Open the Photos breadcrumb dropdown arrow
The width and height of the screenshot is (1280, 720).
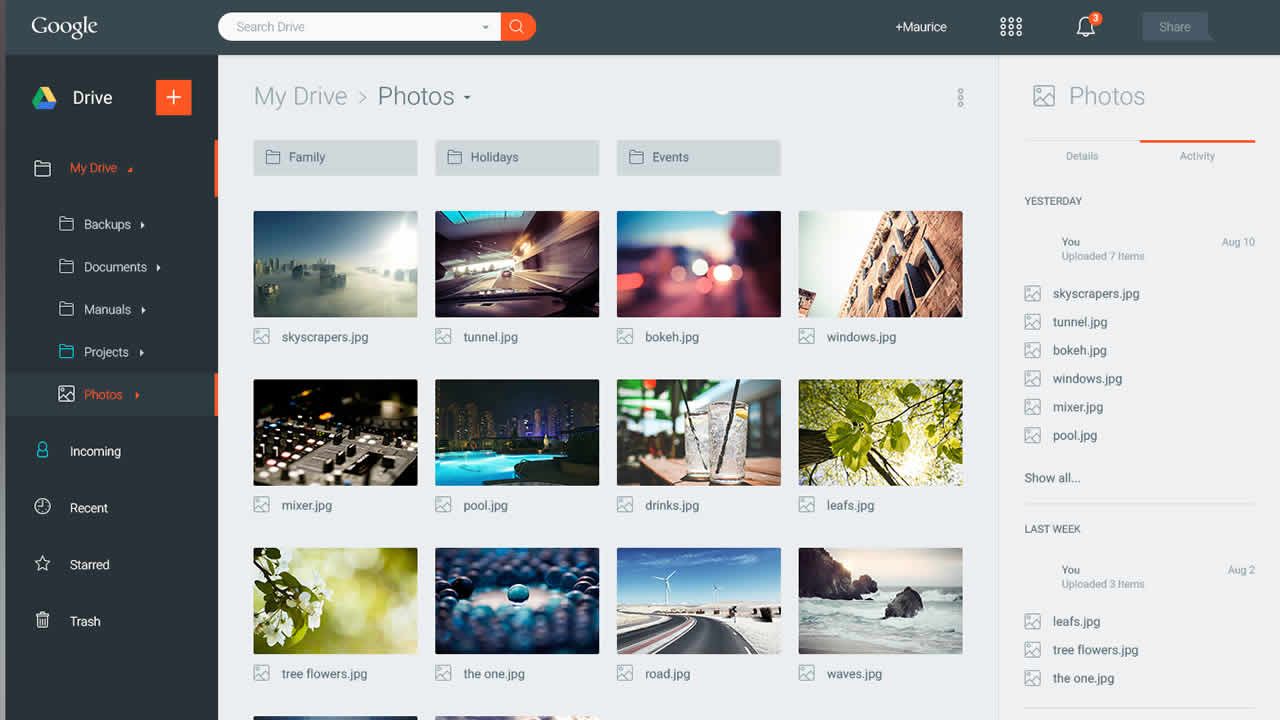tap(467, 98)
